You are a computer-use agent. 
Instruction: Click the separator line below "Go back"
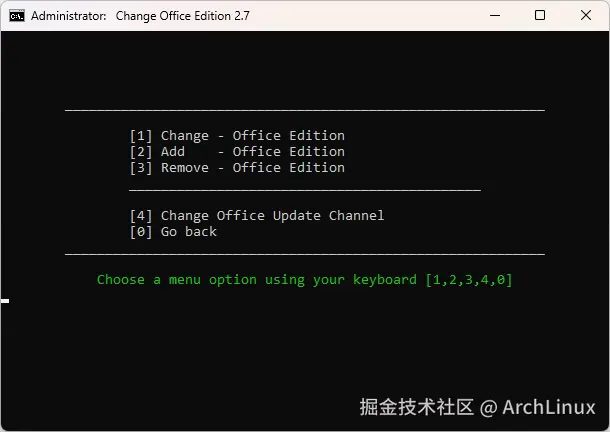305,255
